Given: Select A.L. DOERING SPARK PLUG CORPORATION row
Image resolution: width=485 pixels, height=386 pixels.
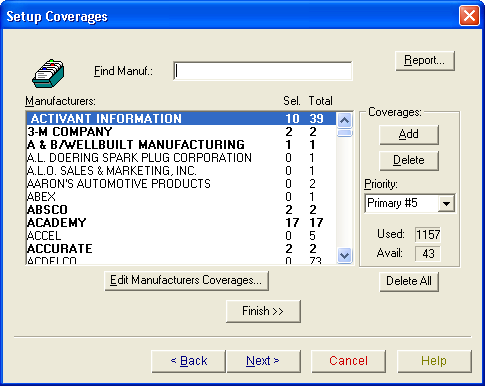Looking at the screenshot, I should 181,158.
